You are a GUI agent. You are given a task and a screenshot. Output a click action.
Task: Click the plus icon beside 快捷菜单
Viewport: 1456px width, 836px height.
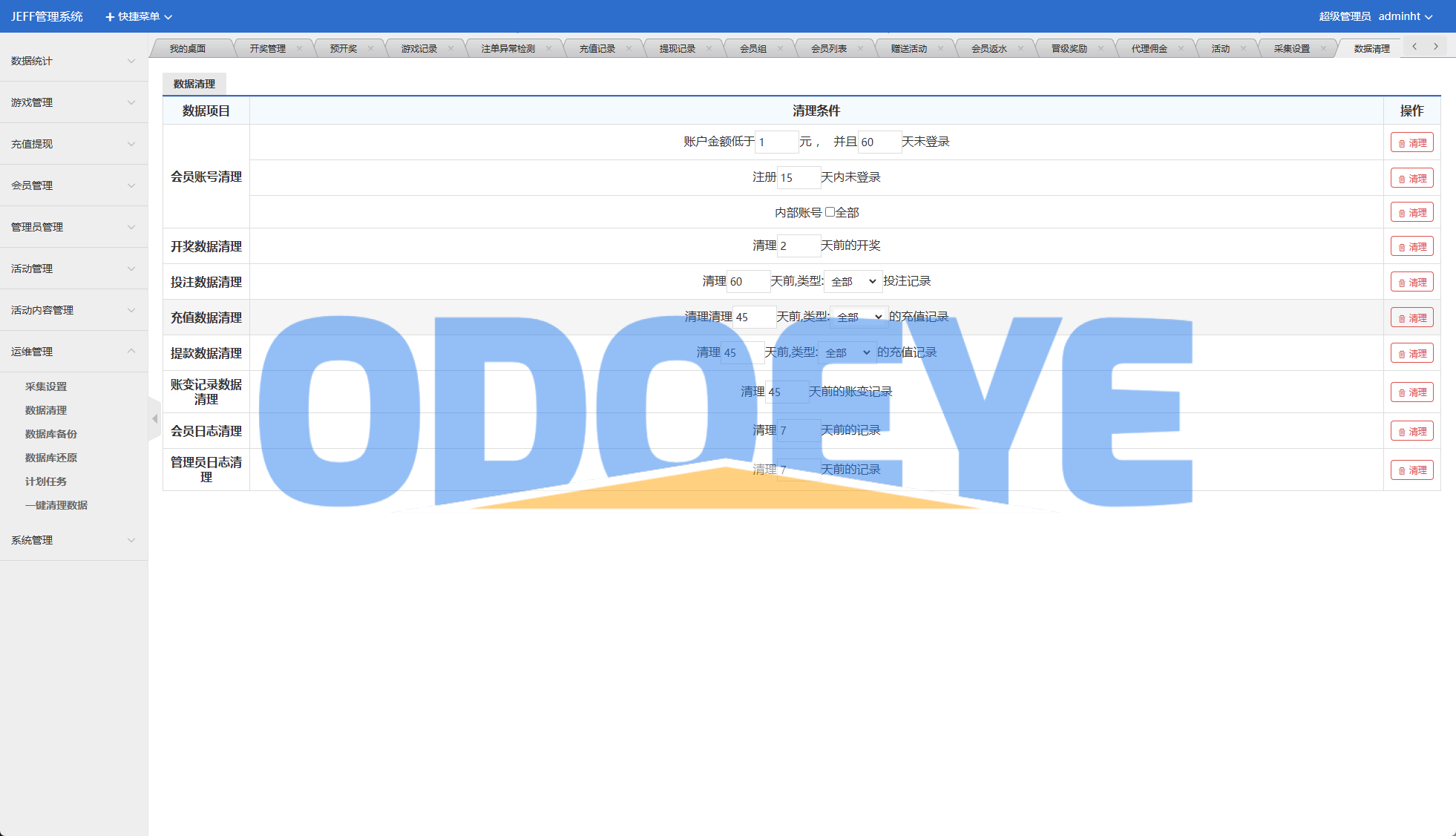click(x=110, y=17)
